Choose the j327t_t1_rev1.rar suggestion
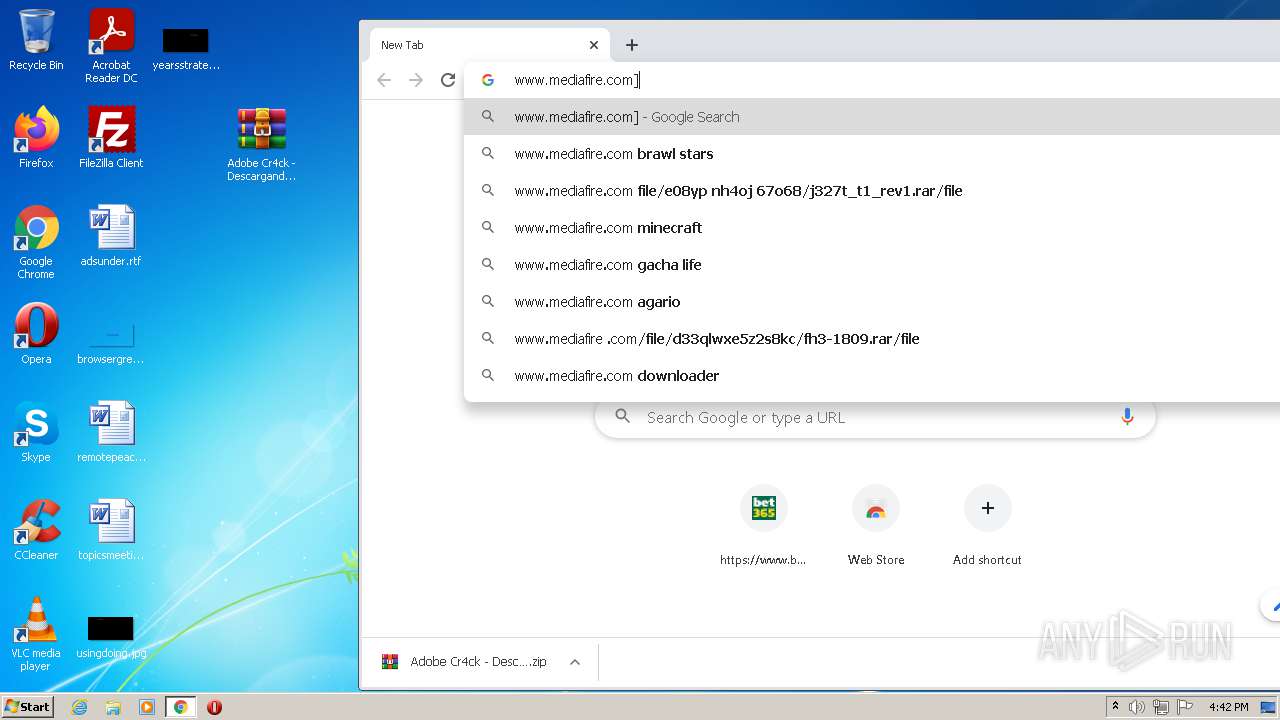Viewport: 1280px width, 720px height. tap(872, 191)
